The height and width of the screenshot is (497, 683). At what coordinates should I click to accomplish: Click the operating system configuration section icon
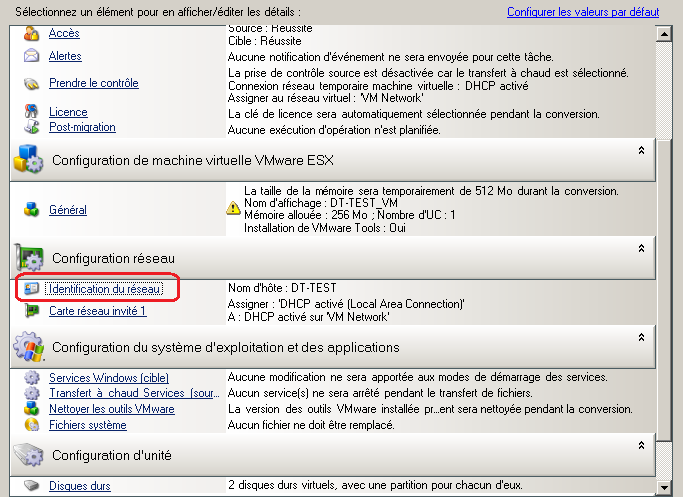29,347
